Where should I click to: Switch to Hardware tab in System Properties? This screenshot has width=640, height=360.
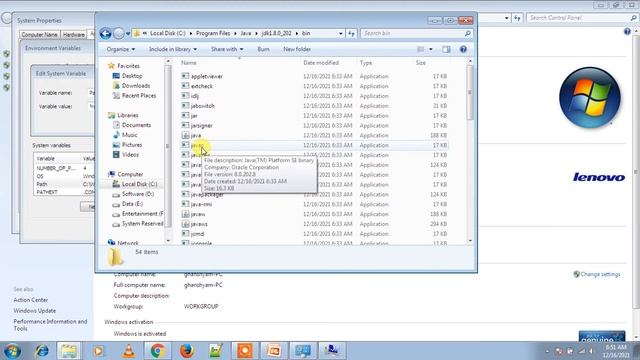[x=73, y=35]
